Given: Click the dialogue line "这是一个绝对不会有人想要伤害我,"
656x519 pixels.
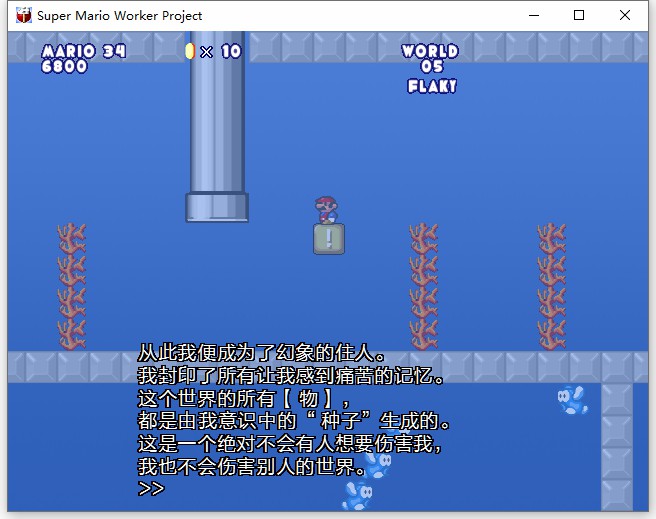Looking at the screenshot, I should click(x=290, y=443).
